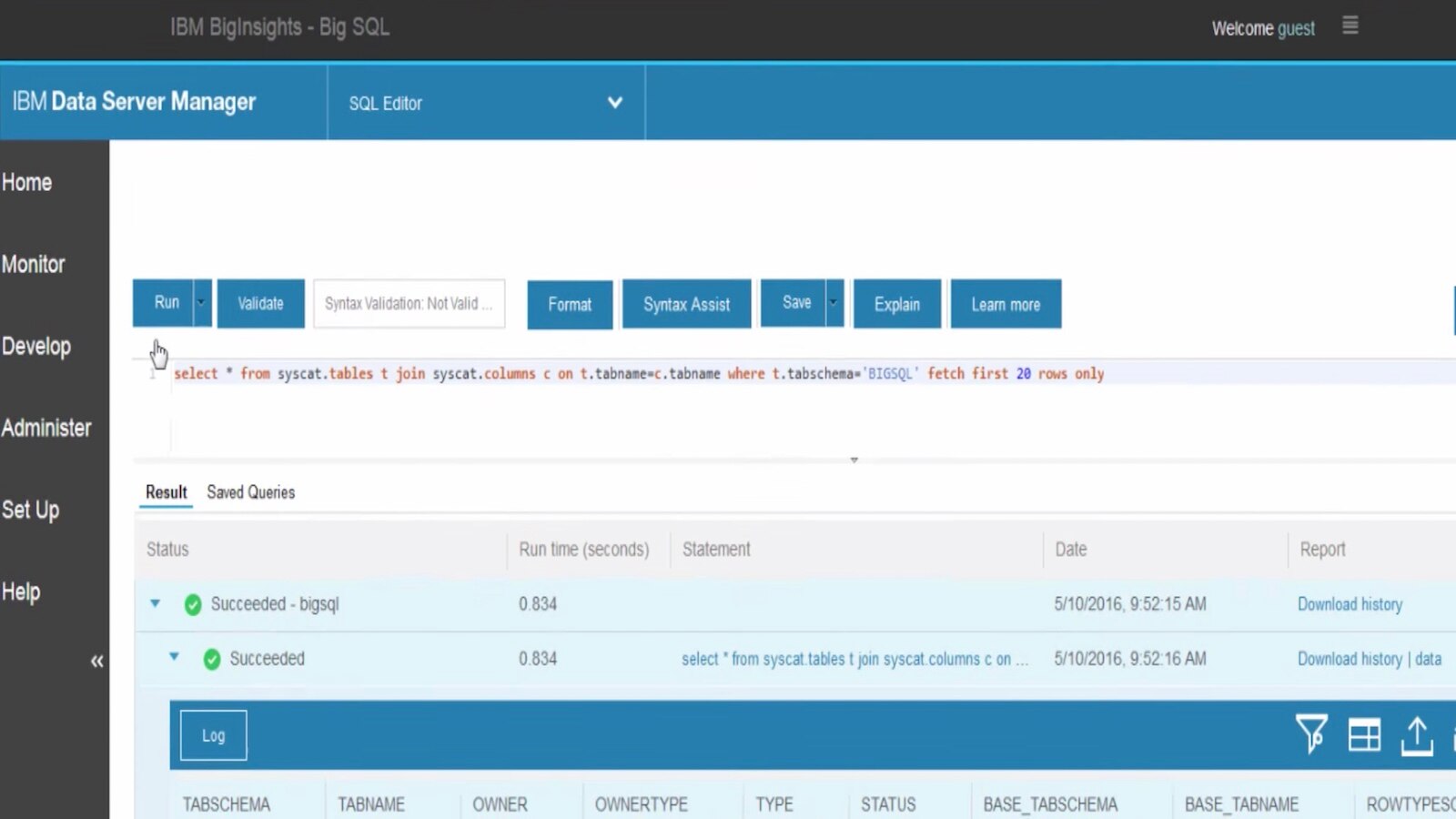1456x819 pixels.
Task: Select the green success icon for bigsql row
Action: (x=192, y=603)
